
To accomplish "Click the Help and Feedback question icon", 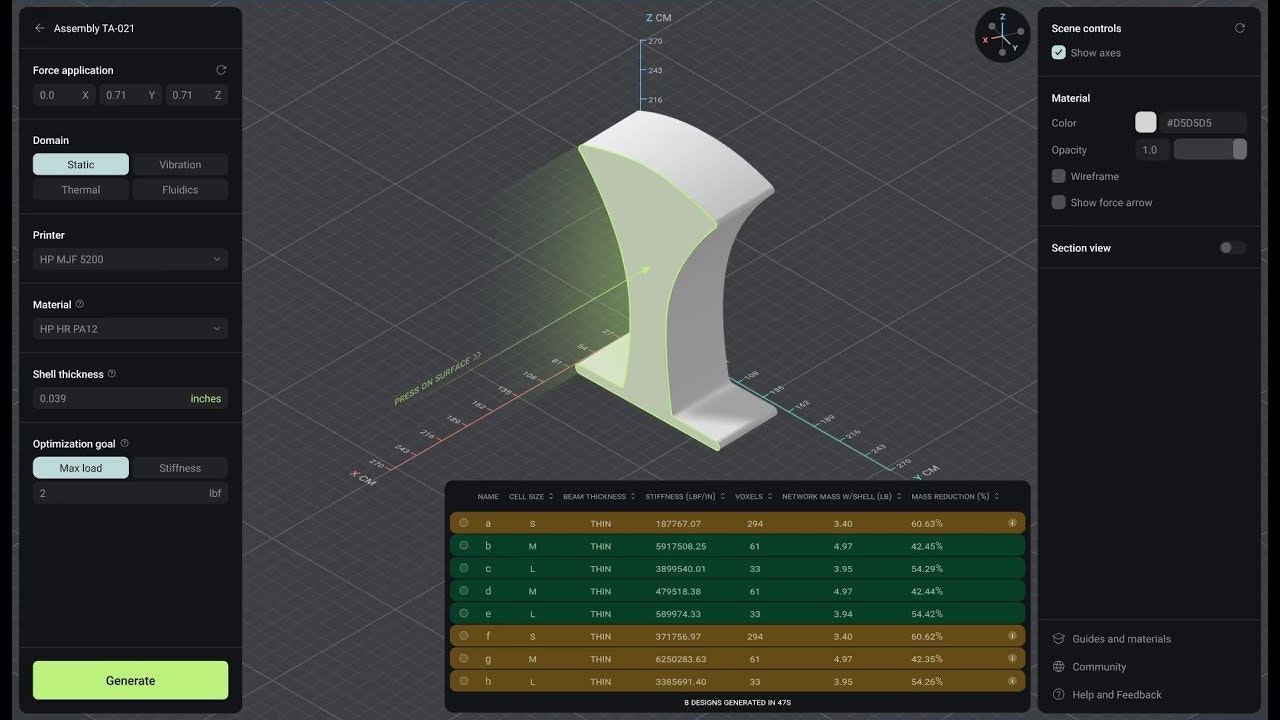I will point(1059,695).
